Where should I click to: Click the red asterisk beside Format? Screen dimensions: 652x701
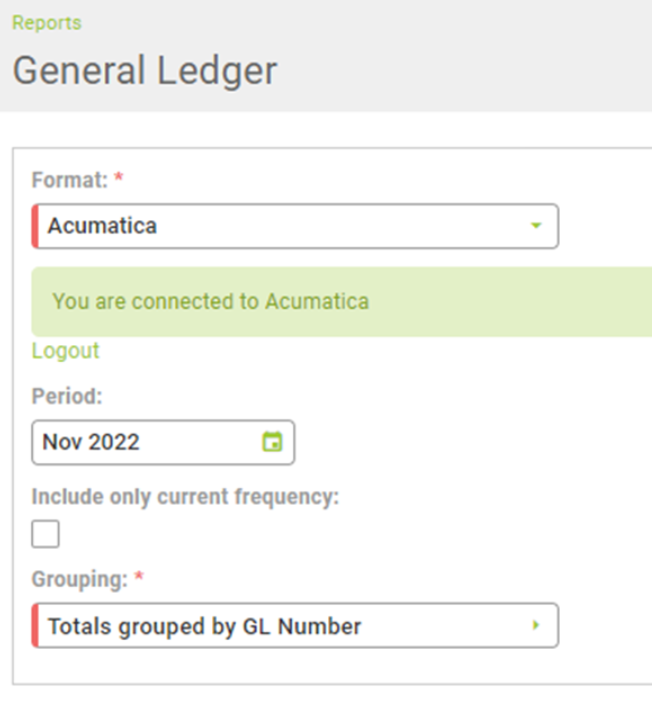[119, 179]
